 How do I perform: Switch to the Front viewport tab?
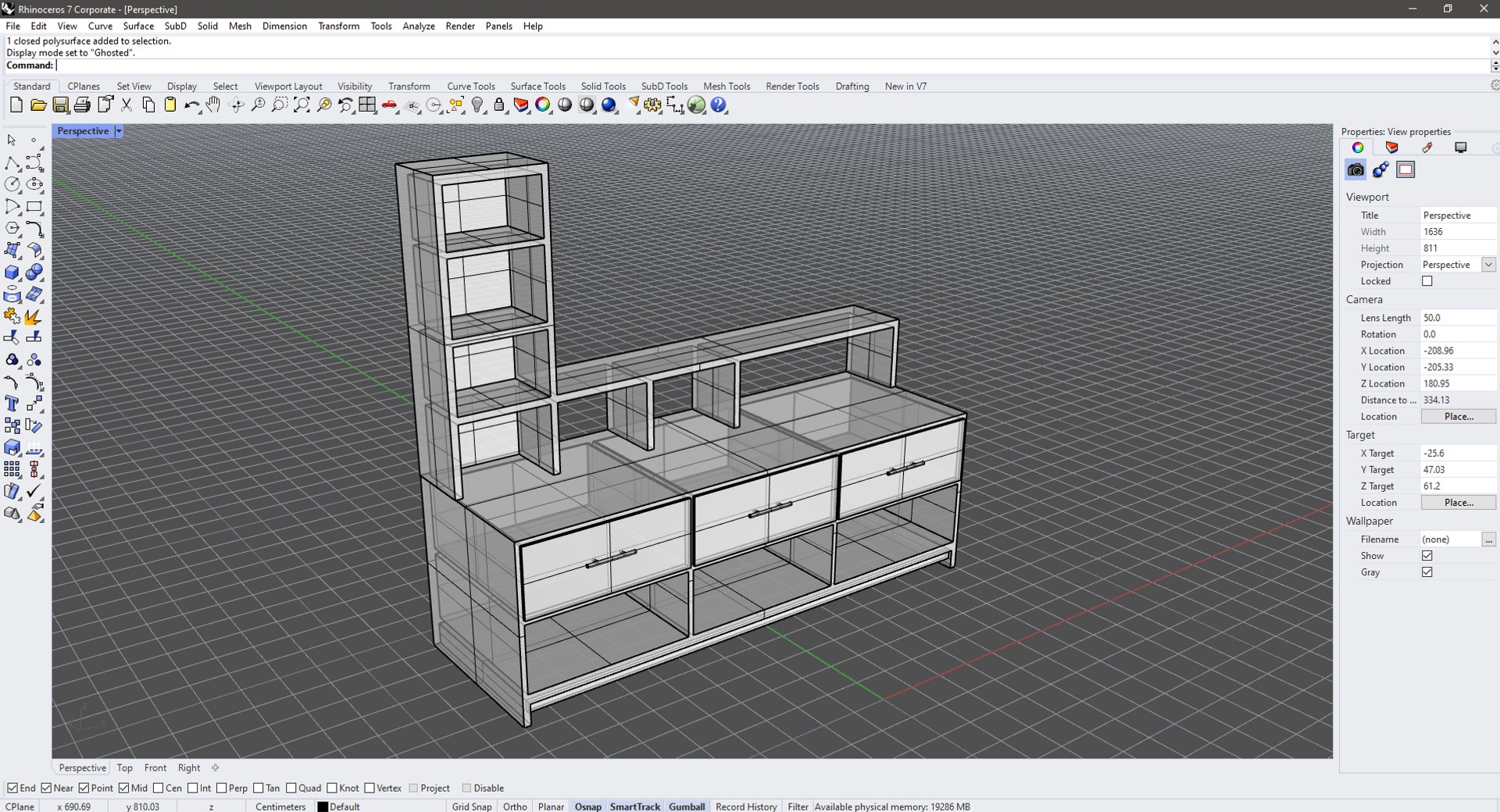pyautogui.click(x=155, y=767)
